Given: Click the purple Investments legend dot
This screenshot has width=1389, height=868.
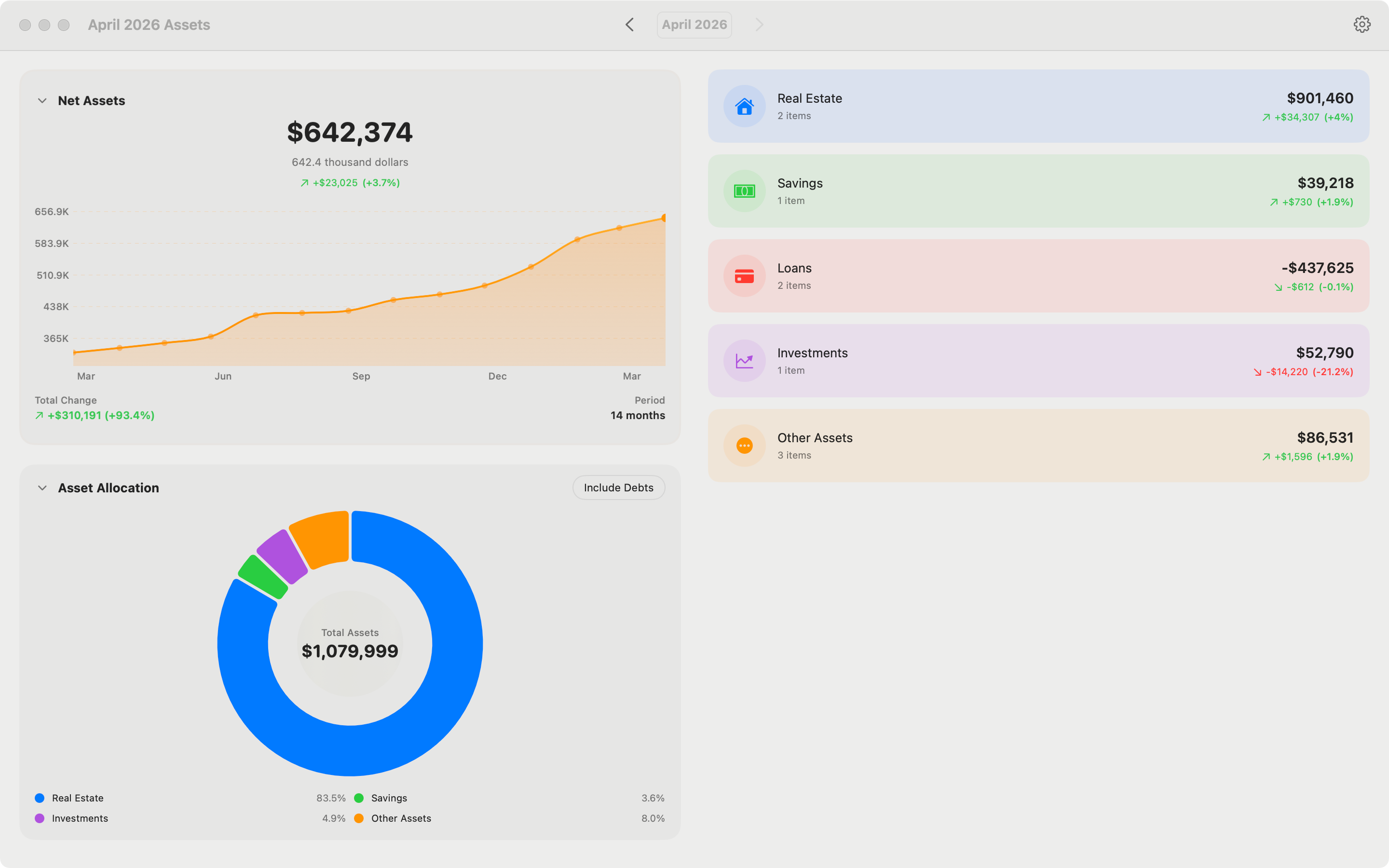Looking at the screenshot, I should tap(40, 818).
